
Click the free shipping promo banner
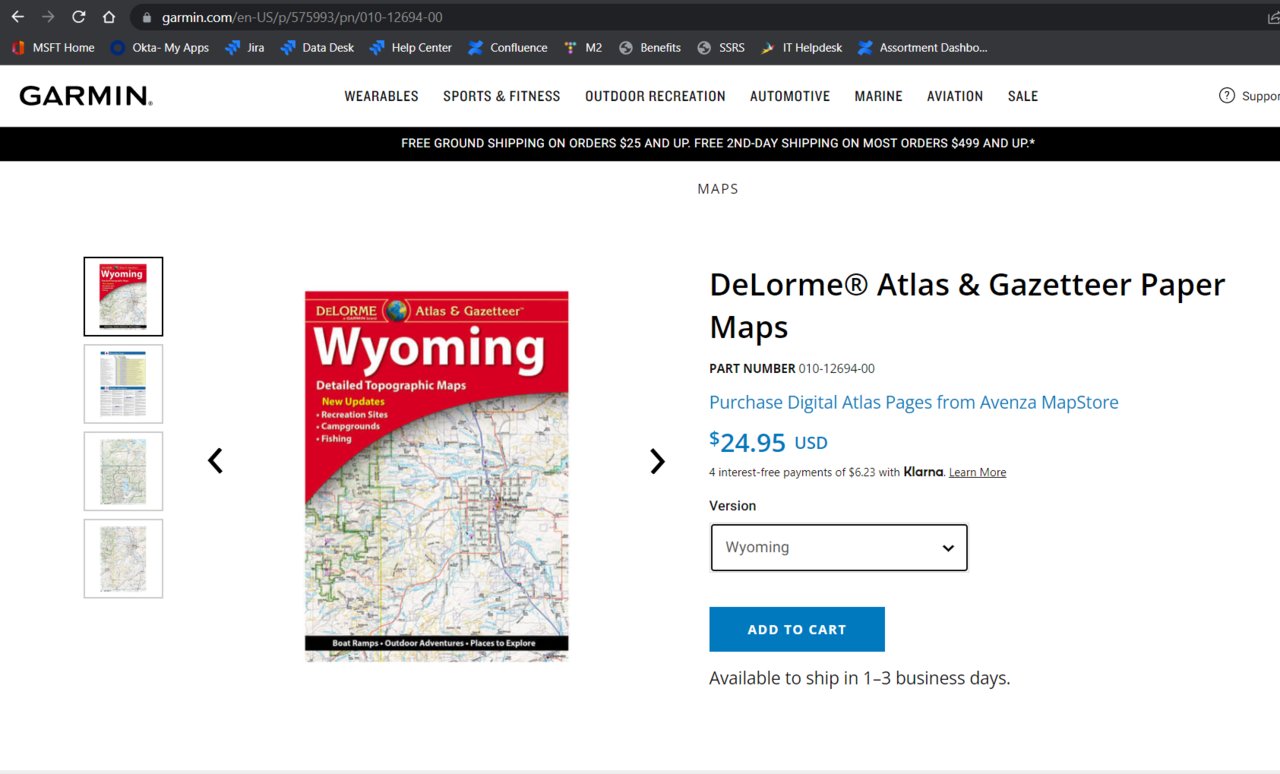click(x=718, y=143)
